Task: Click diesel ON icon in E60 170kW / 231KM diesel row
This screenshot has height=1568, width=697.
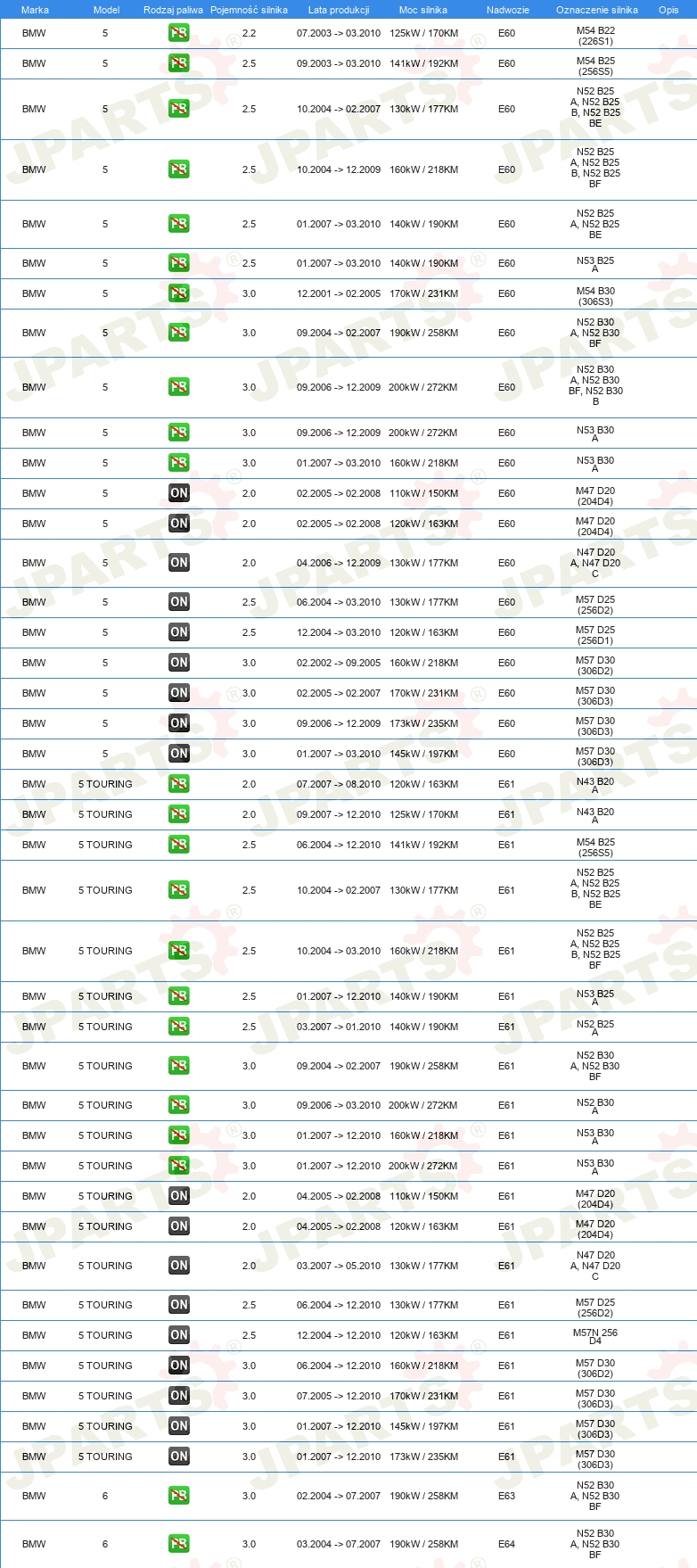Action: point(179,693)
